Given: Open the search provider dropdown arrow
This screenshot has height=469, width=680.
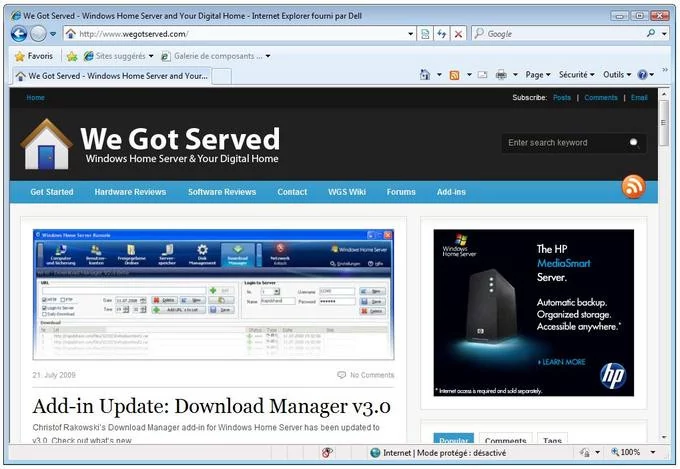Looking at the screenshot, I should point(664,34).
